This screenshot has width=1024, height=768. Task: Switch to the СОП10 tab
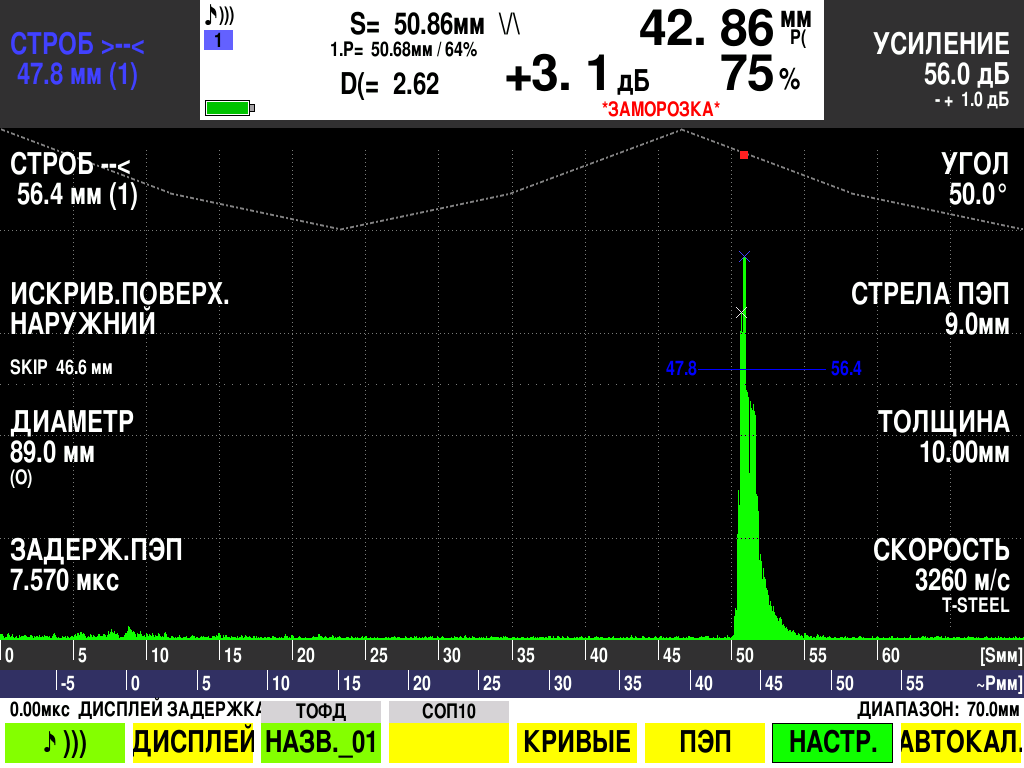(x=449, y=711)
